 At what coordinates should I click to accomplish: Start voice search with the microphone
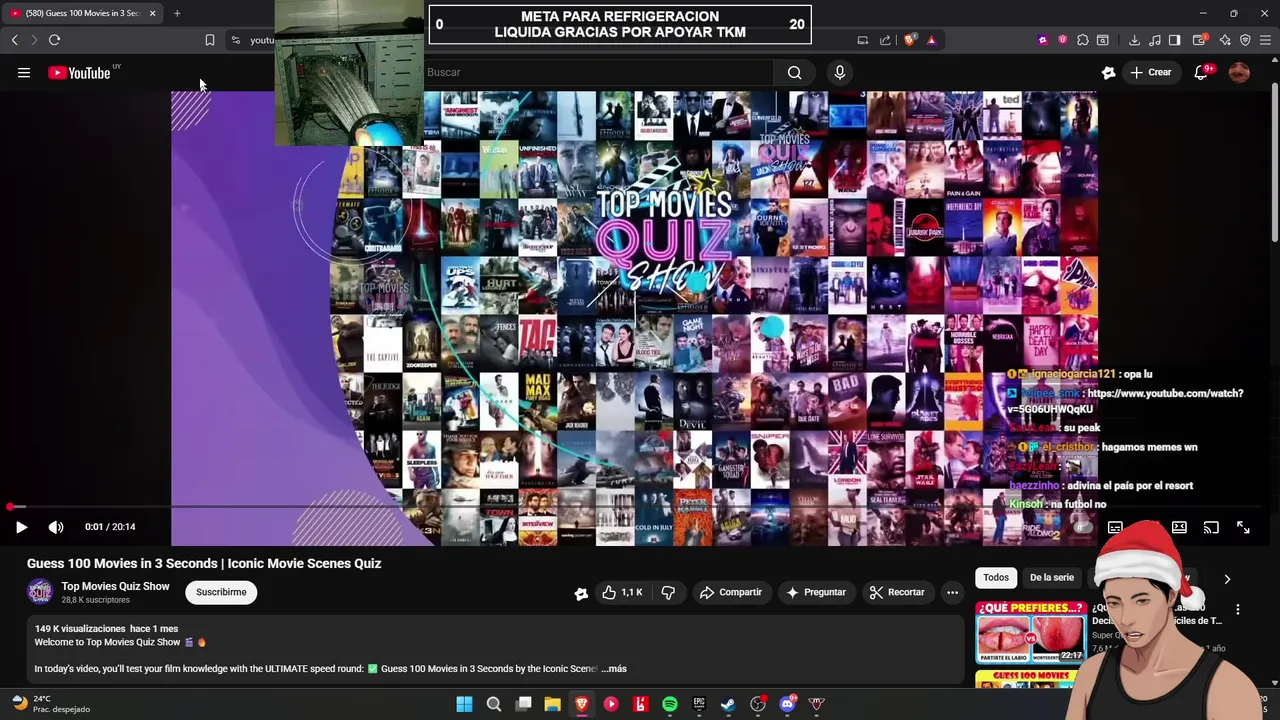[839, 72]
